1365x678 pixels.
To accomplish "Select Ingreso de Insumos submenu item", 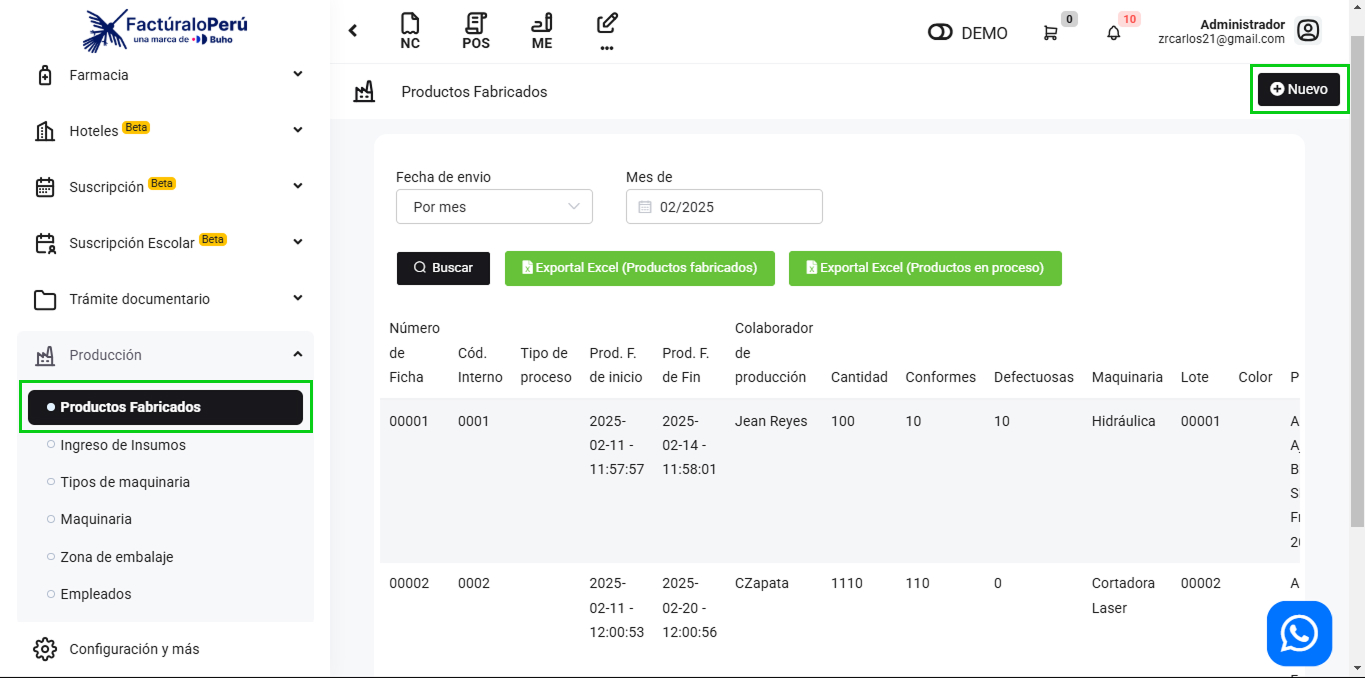I will [123, 445].
